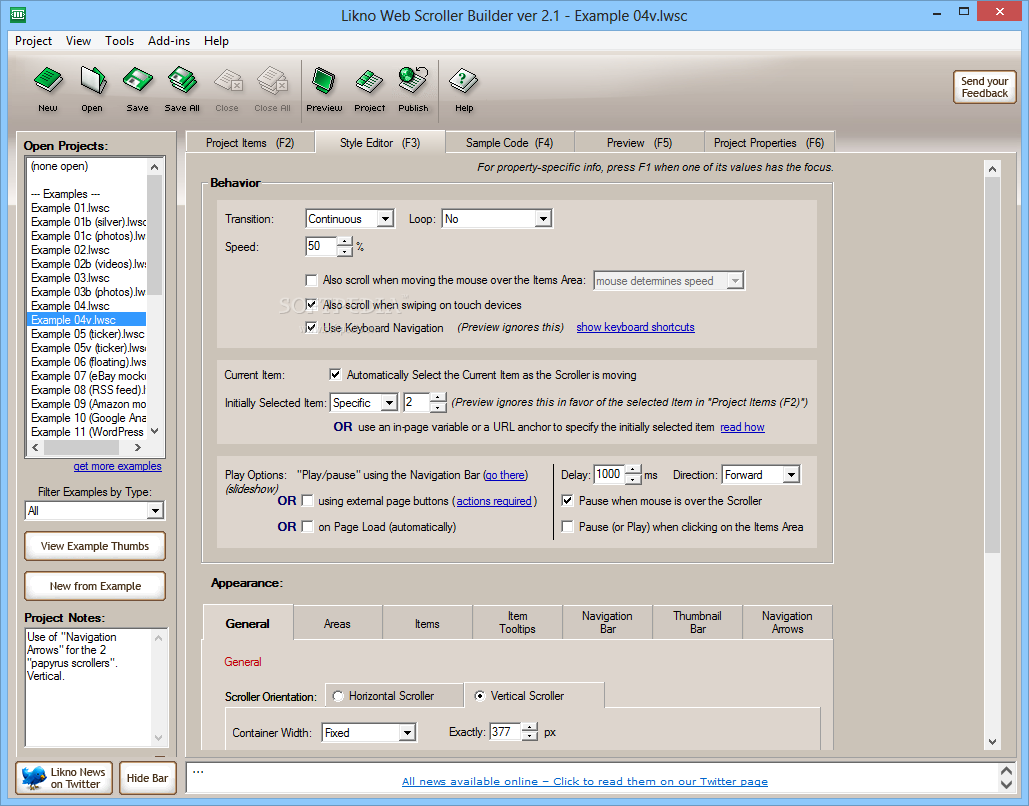
Task: Open the Tools menu
Action: point(119,41)
